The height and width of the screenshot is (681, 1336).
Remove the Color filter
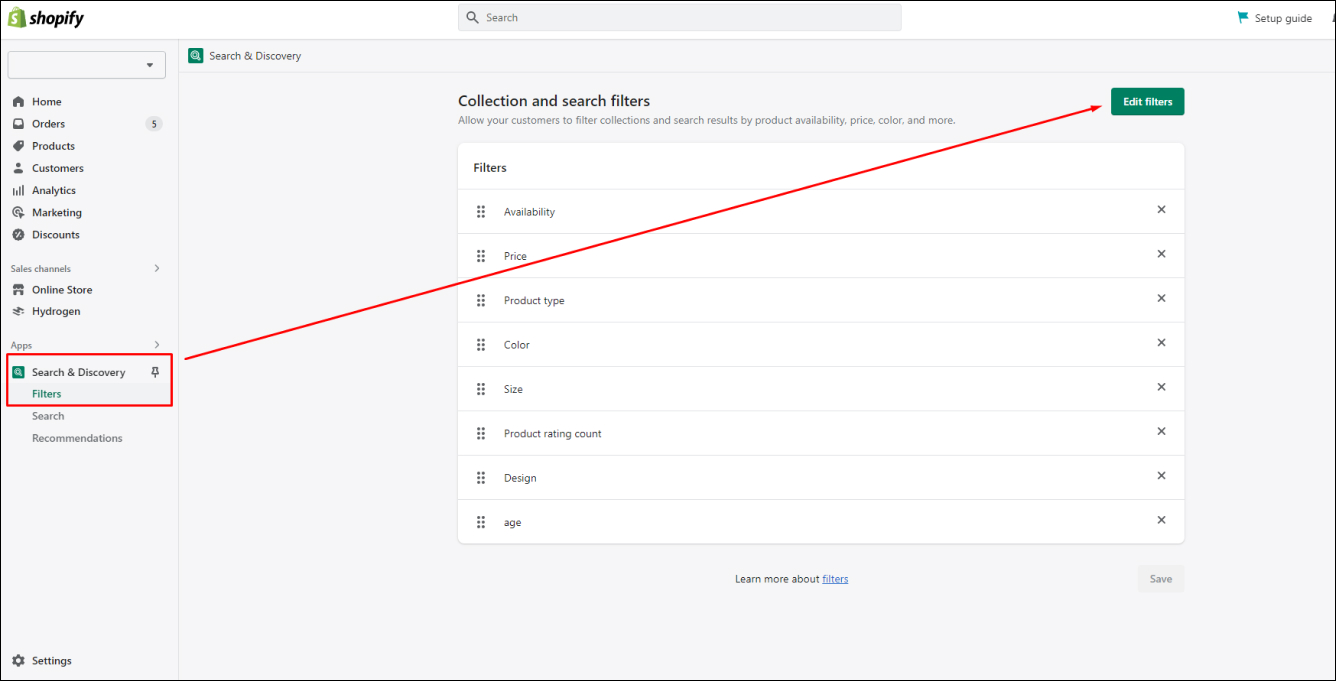(1161, 343)
